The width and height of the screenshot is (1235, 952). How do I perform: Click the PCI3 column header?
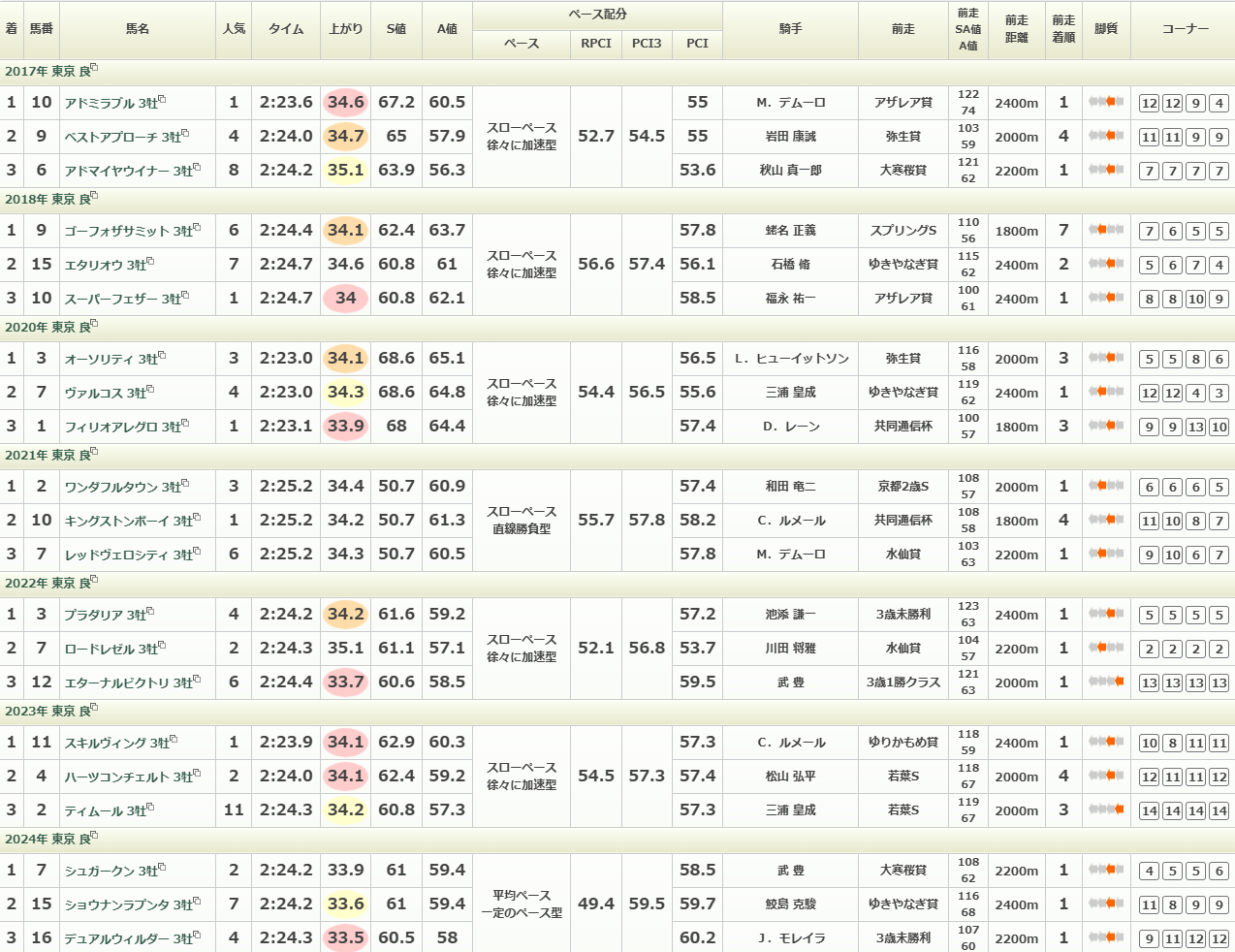(647, 44)
